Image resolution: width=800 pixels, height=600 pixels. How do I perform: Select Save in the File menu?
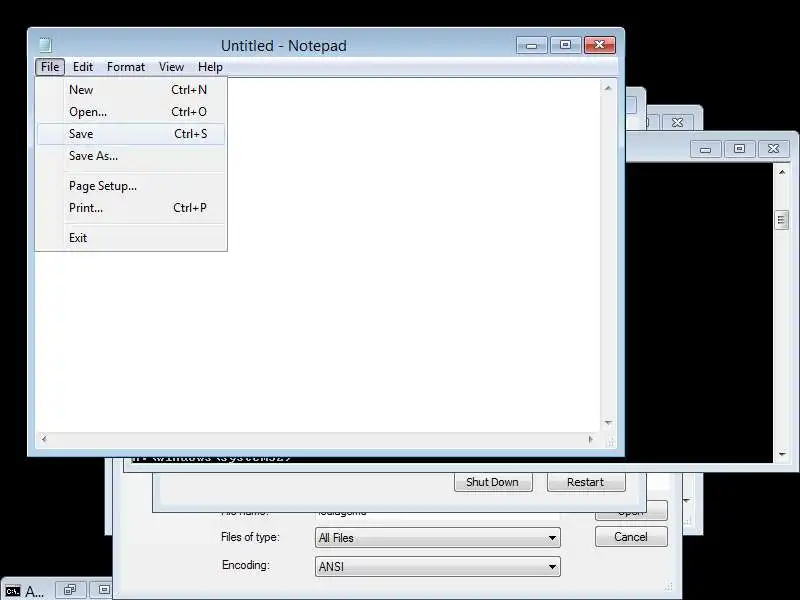131,134
